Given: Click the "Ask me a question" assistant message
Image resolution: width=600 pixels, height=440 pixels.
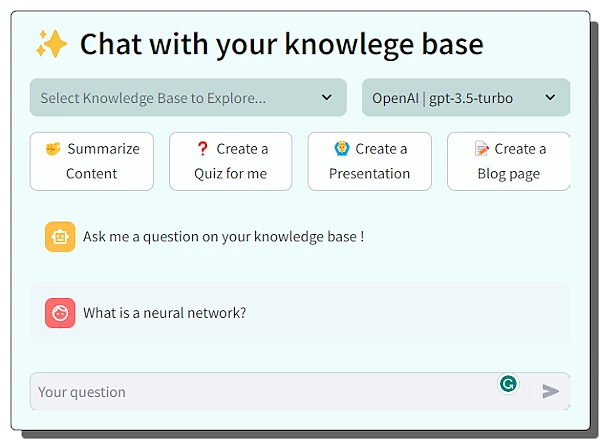Looking at the screenshot, I should click(223, 237).
